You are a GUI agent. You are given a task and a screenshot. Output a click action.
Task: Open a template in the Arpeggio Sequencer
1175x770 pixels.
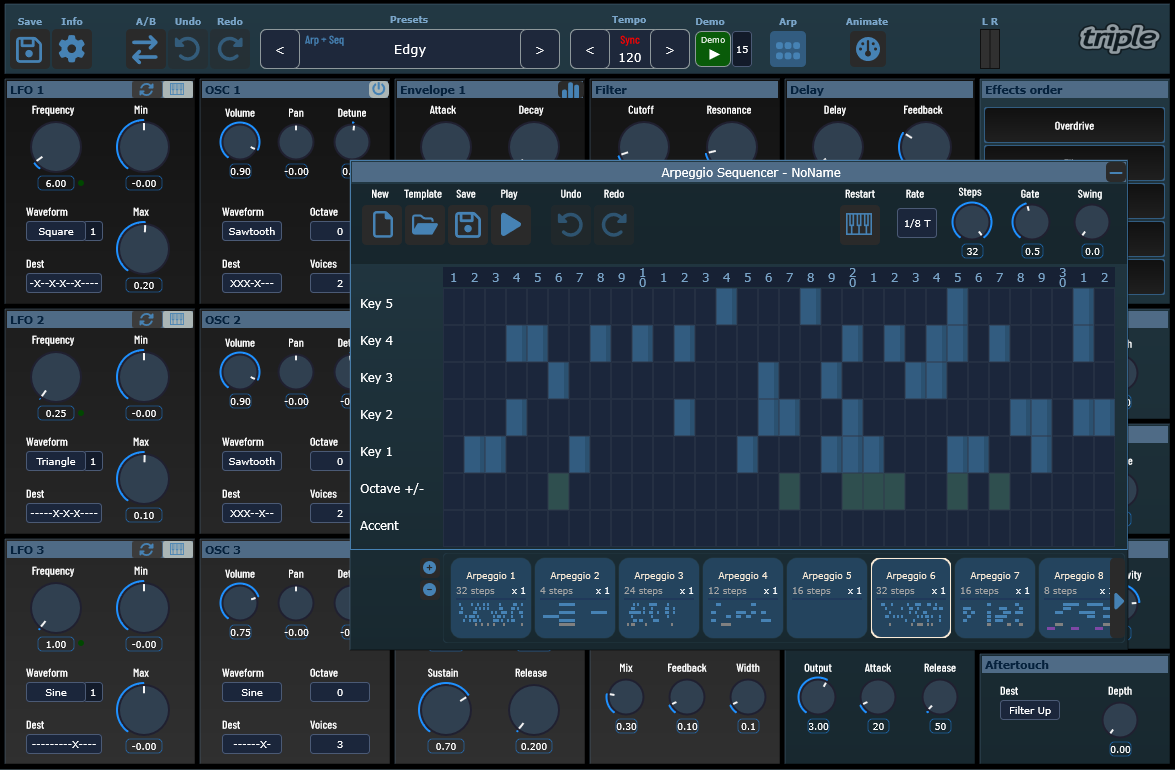pyautogui.click(x=424, y=225)
